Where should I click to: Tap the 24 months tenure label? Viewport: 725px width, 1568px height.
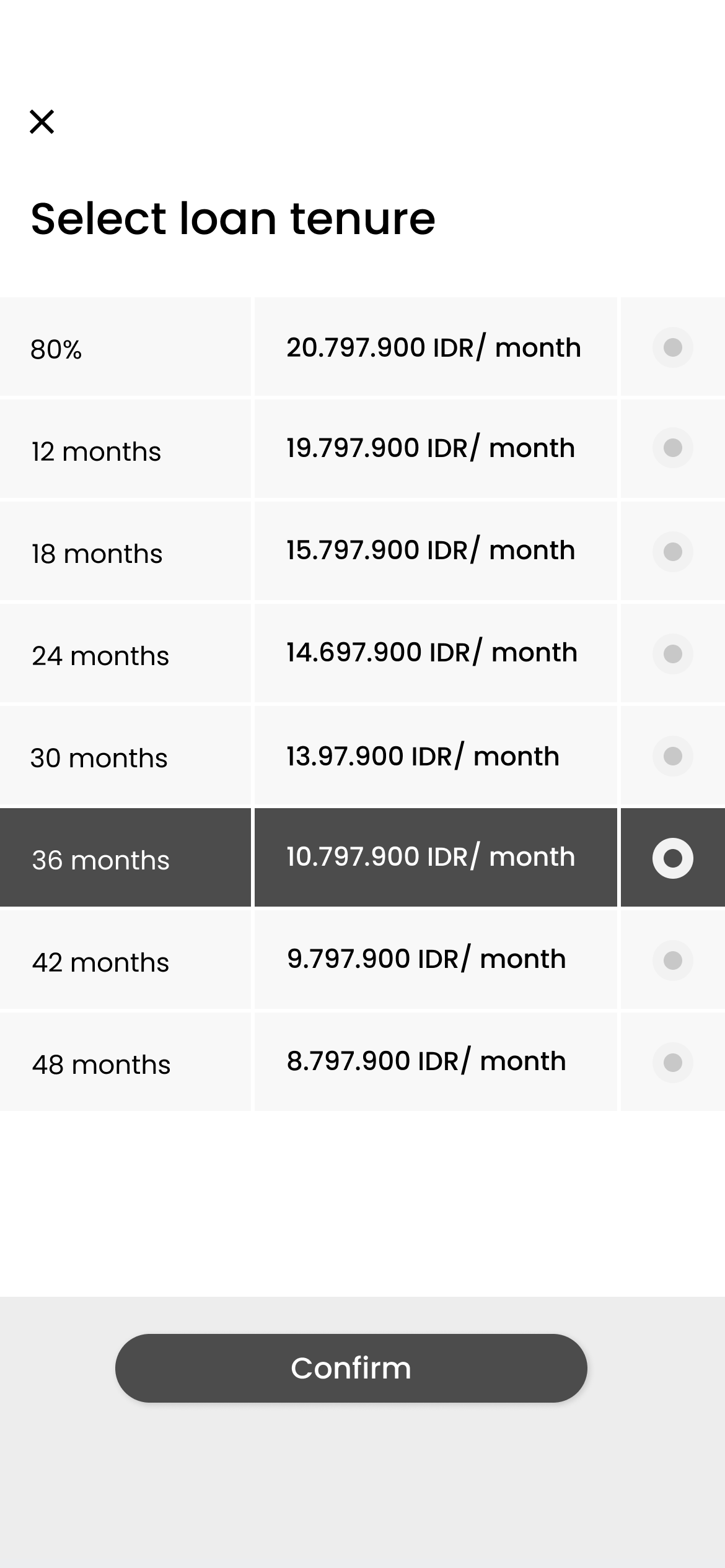[x=100, y=656]
